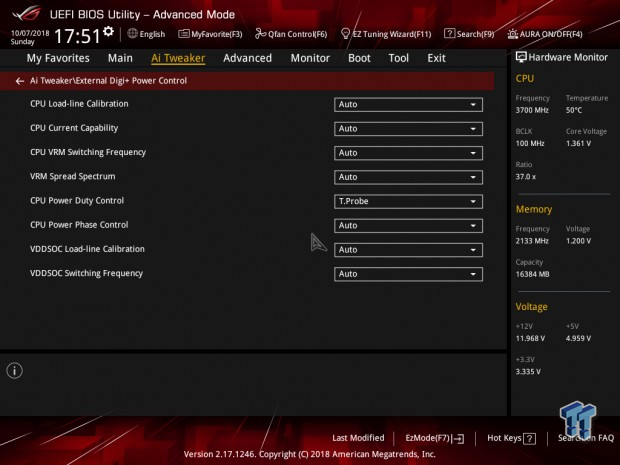This screenshot has height=465, width=620.
Task: Expand CPU Power Phase Control dropdown
Action: point(408,226)
